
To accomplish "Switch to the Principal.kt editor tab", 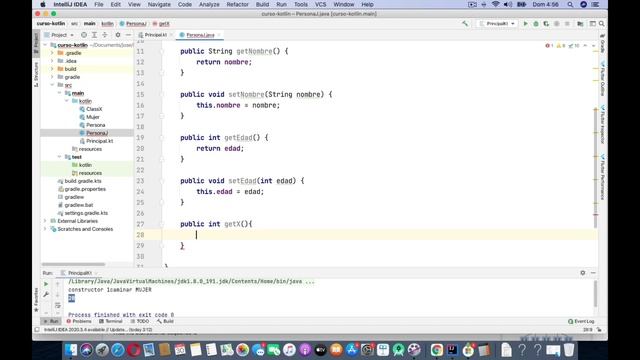I will [x=156, y=35].
